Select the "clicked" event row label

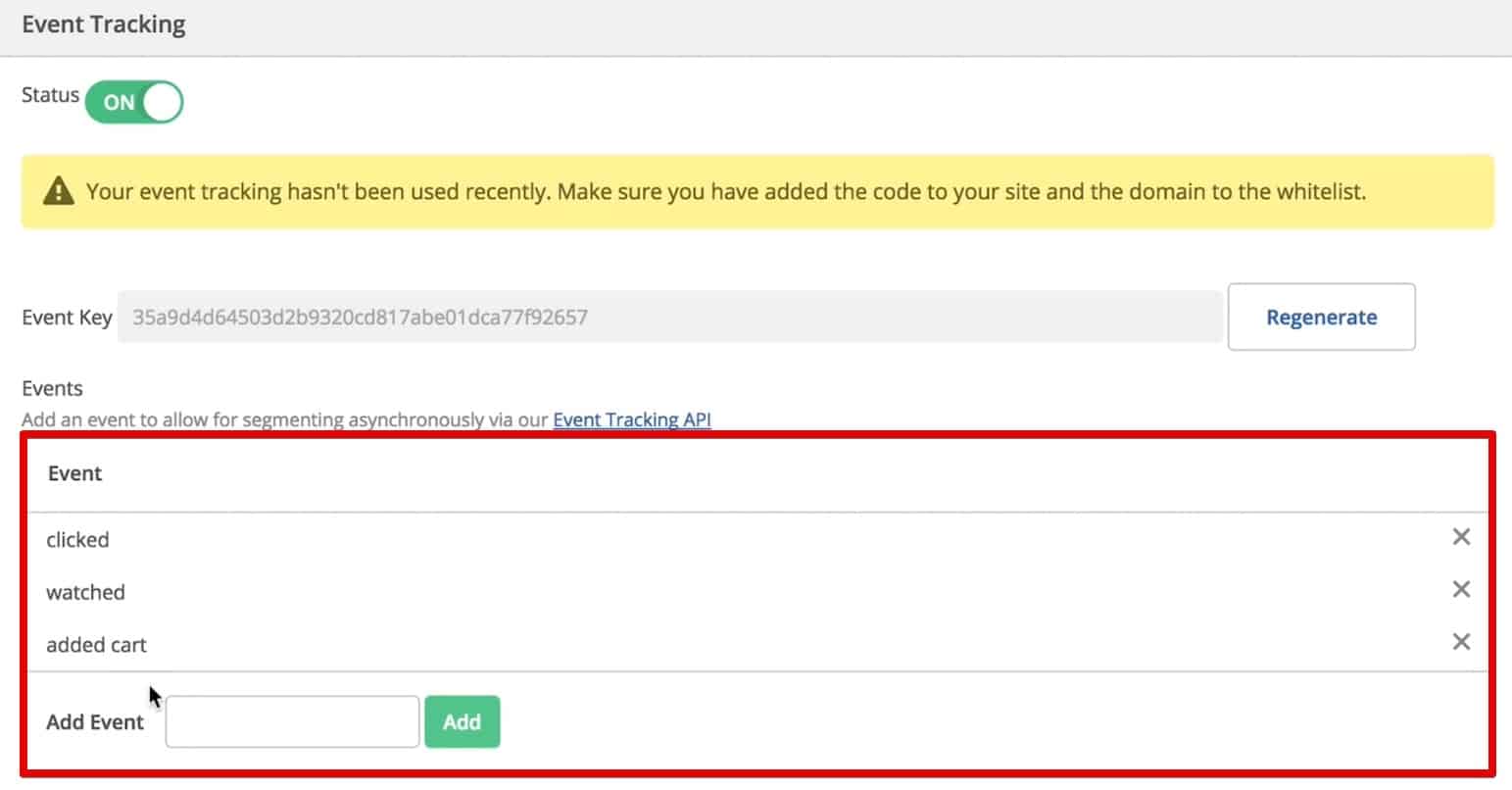pyautogui.click(x=77, y=539)
